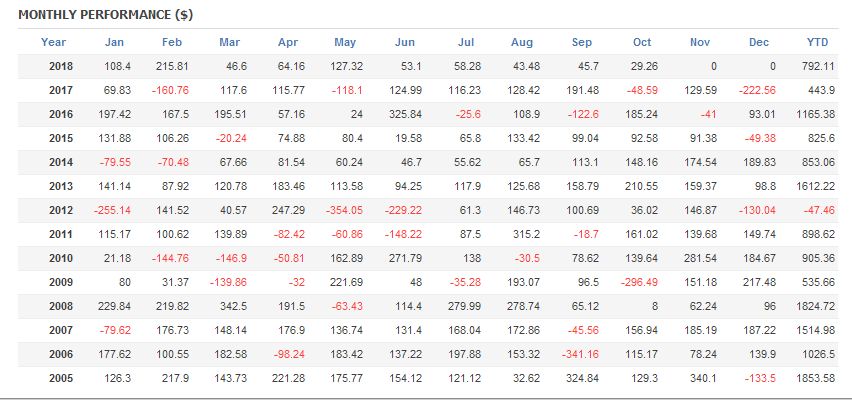Screen dimensions: 852x400
Task: Select the 792.11 YTD value for 2018
Action: pos(818,66)
